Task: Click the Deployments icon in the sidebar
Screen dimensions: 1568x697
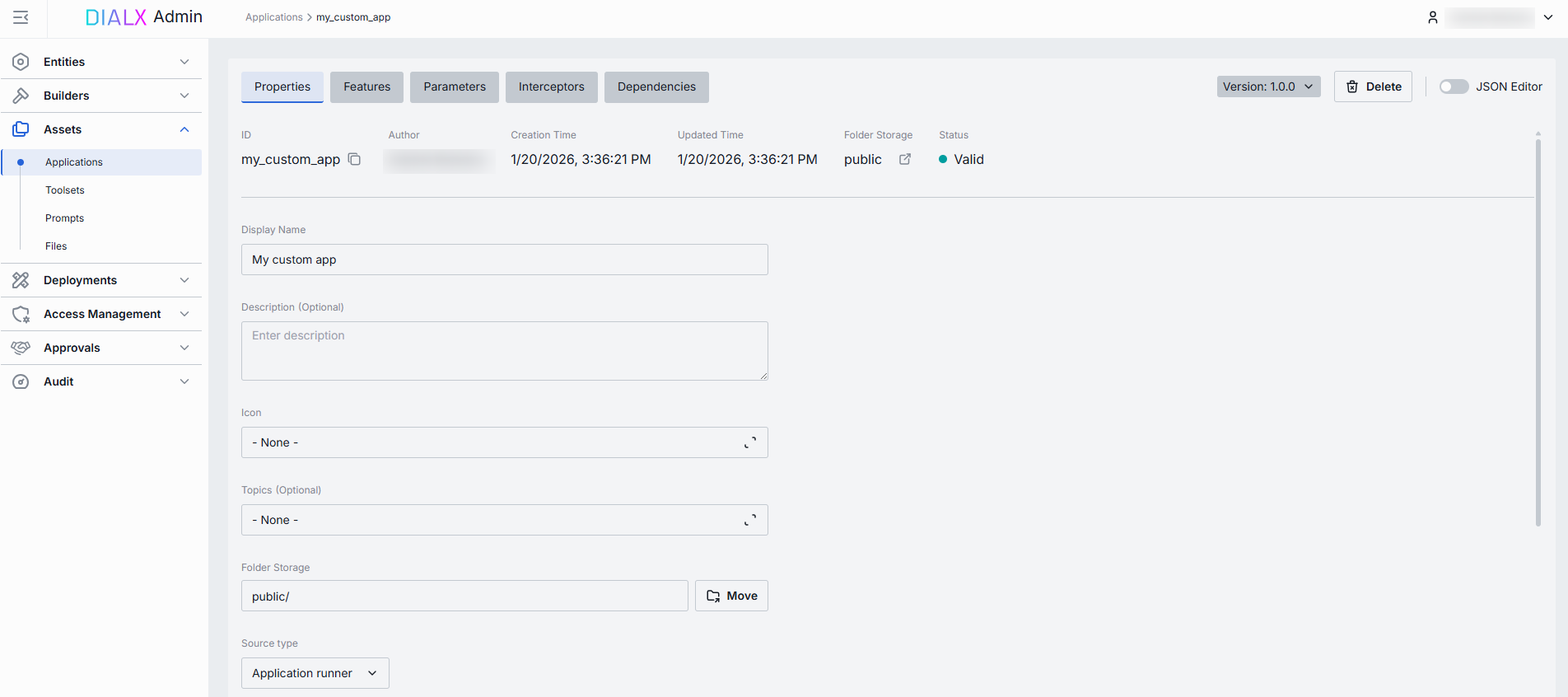Action: pyautogui.click(x=21, y=280)
